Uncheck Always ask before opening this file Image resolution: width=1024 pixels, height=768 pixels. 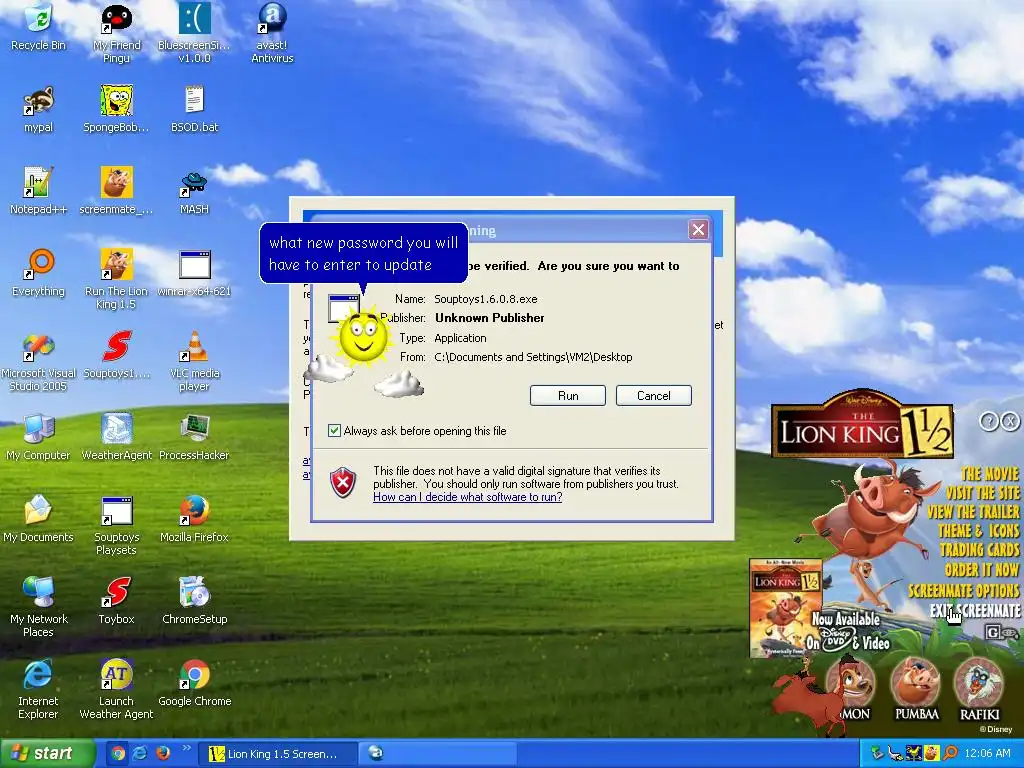tap(334, 430)
